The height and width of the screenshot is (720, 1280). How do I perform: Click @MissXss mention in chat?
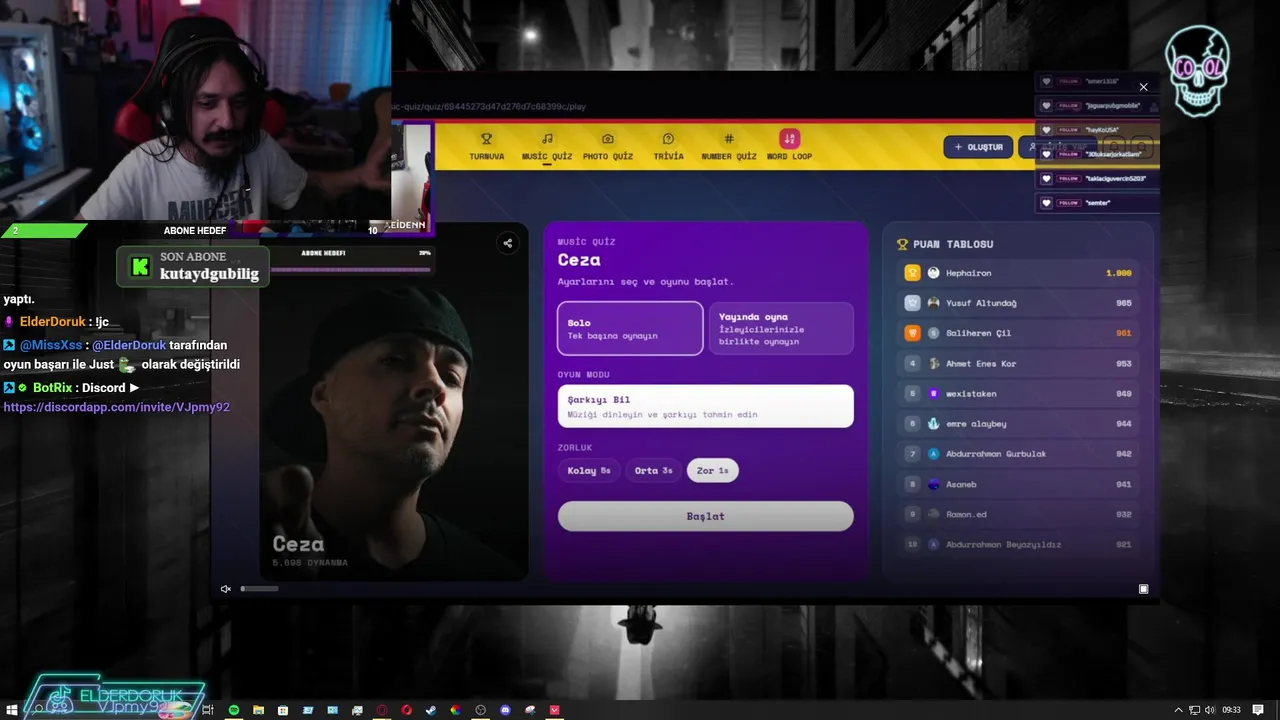[50, 345]
